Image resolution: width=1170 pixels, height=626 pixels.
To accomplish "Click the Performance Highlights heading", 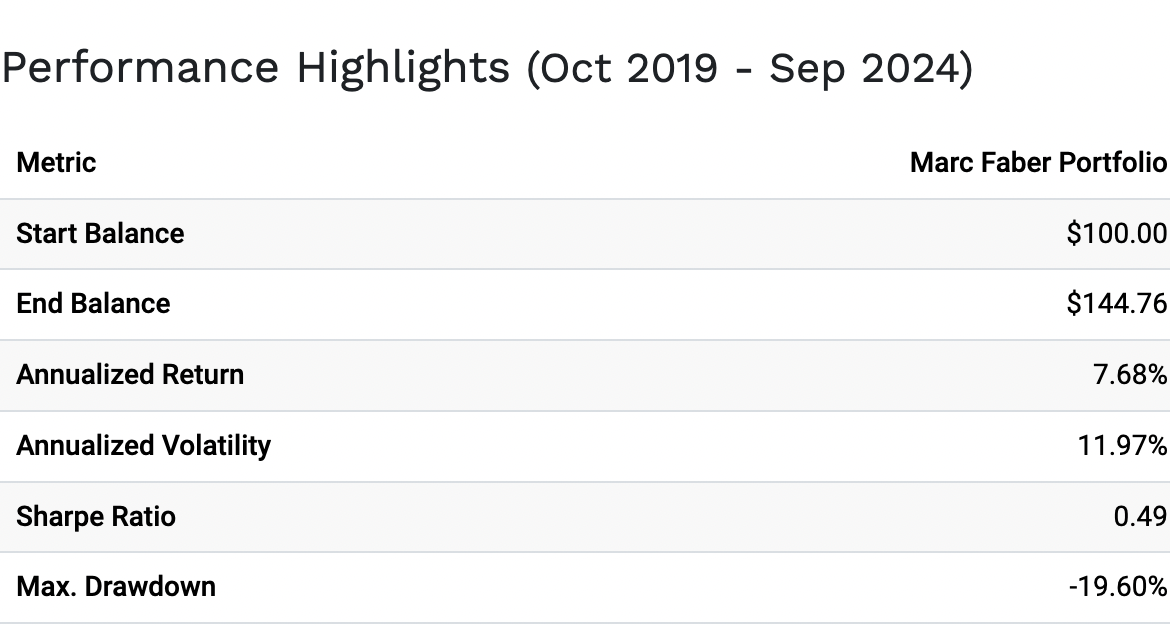I will click(487, 69).
